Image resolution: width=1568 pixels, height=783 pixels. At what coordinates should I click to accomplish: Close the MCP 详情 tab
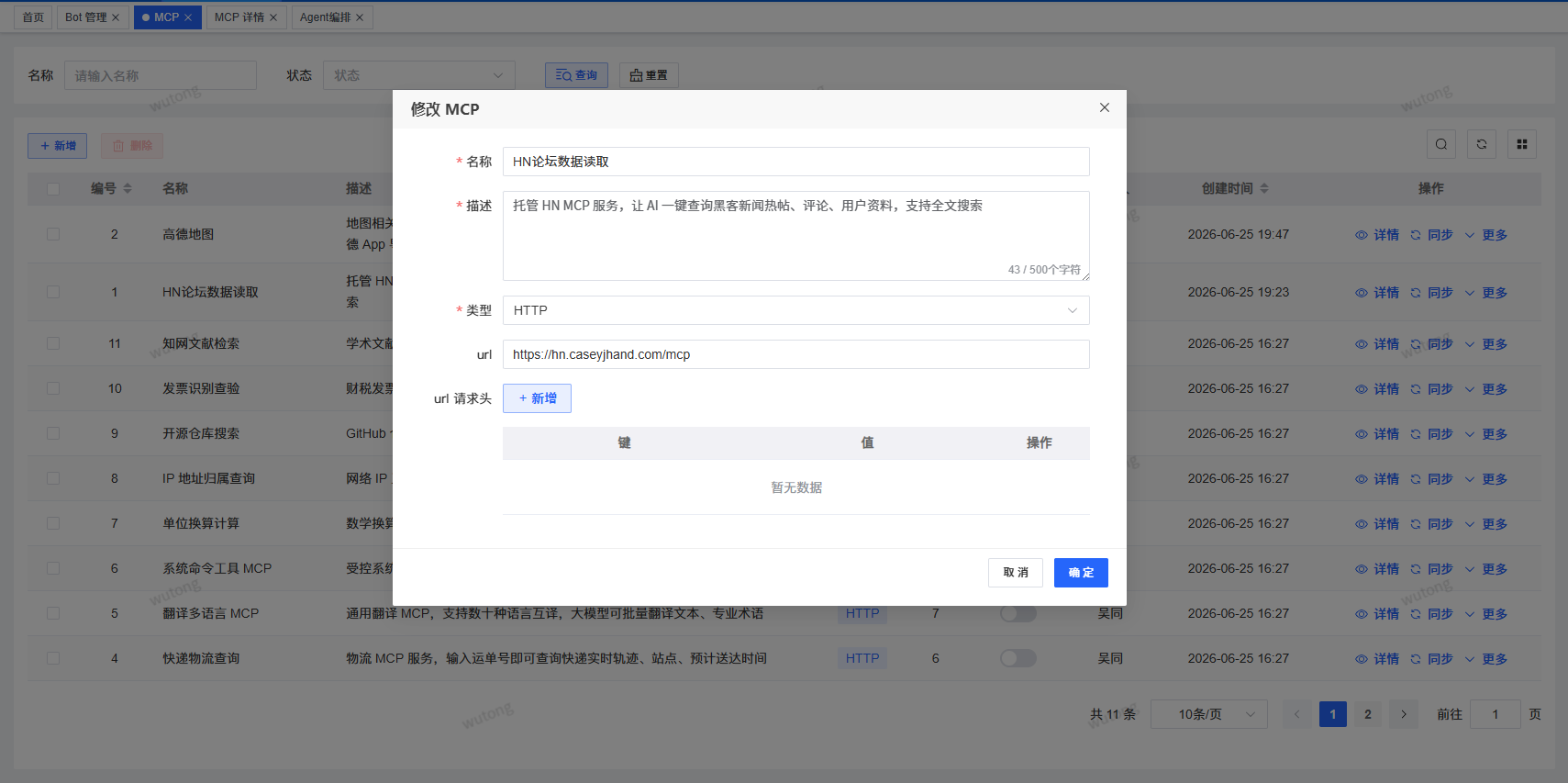273,17
